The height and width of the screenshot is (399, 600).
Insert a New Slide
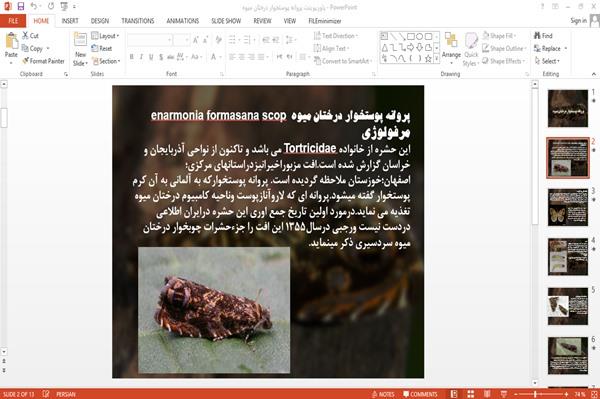click(80, 49)
